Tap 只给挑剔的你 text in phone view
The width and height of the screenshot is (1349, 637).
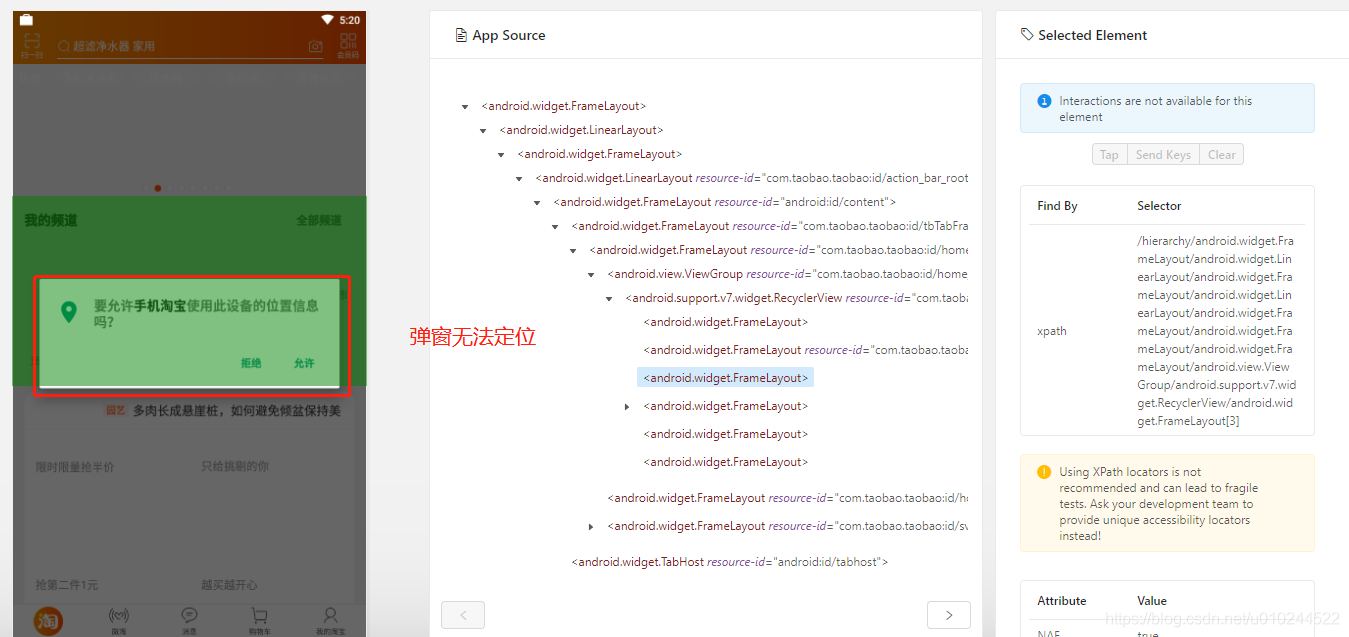click(x=235, y=467)
